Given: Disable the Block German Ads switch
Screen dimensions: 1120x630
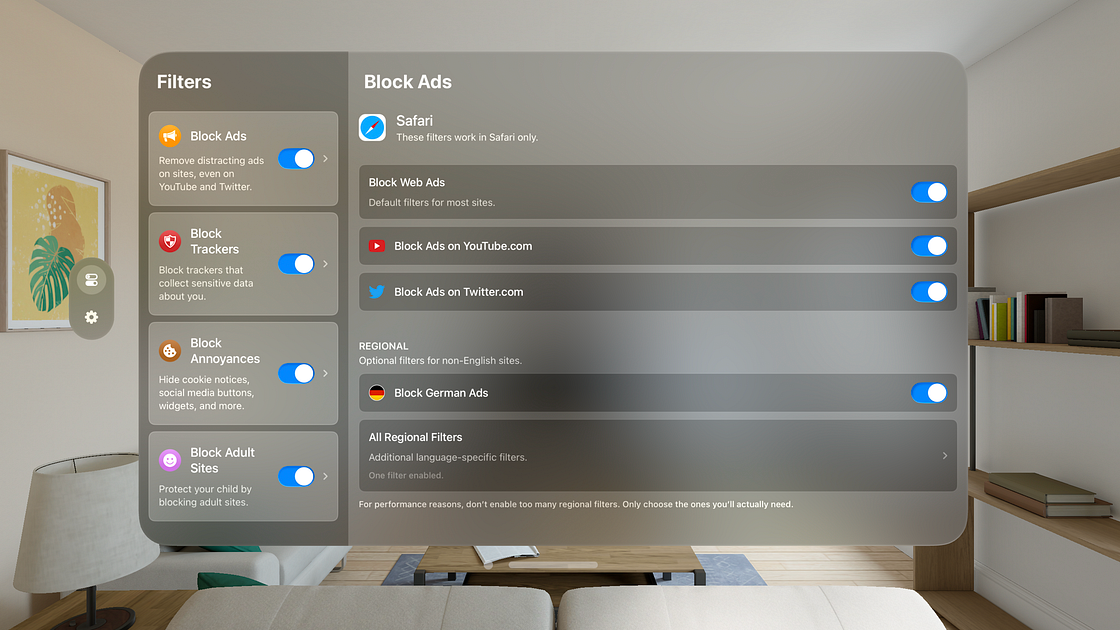Looking at the screenshot, I should tap(929, 393).
